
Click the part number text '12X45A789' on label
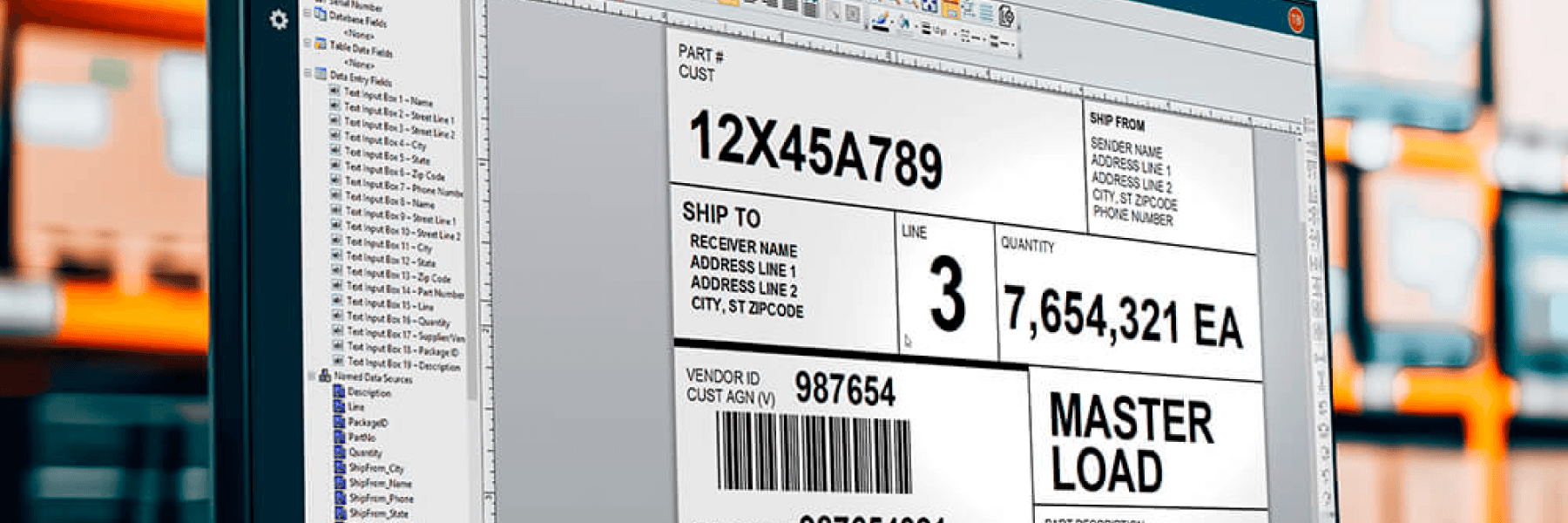click(815, 150)
